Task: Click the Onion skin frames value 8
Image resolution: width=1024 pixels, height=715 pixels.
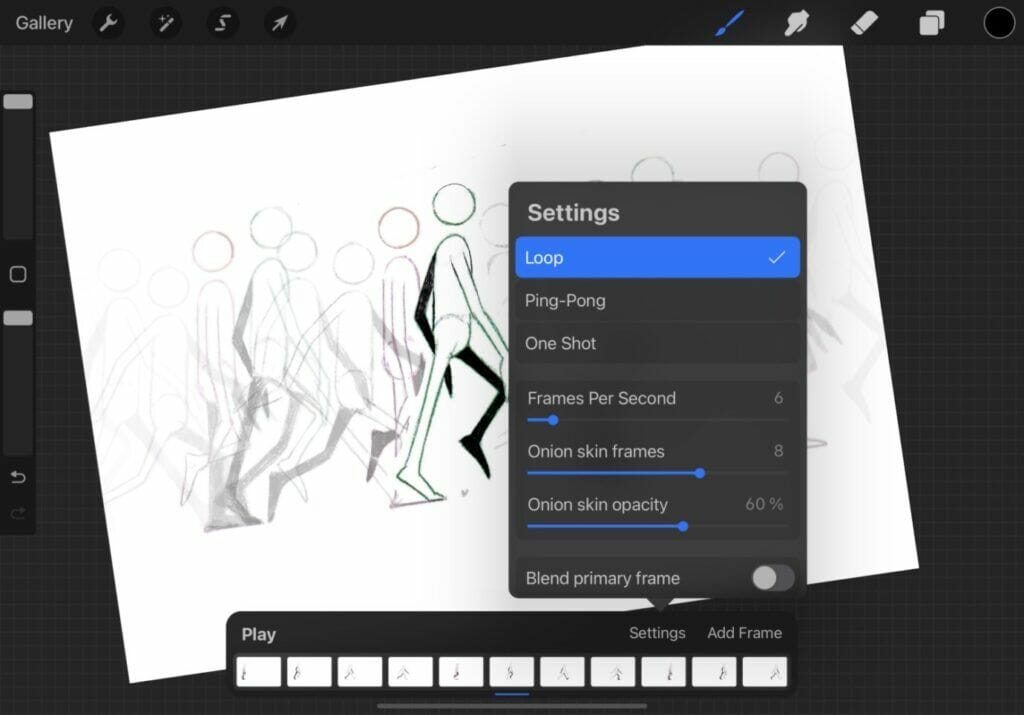Action: coord(778,451)
